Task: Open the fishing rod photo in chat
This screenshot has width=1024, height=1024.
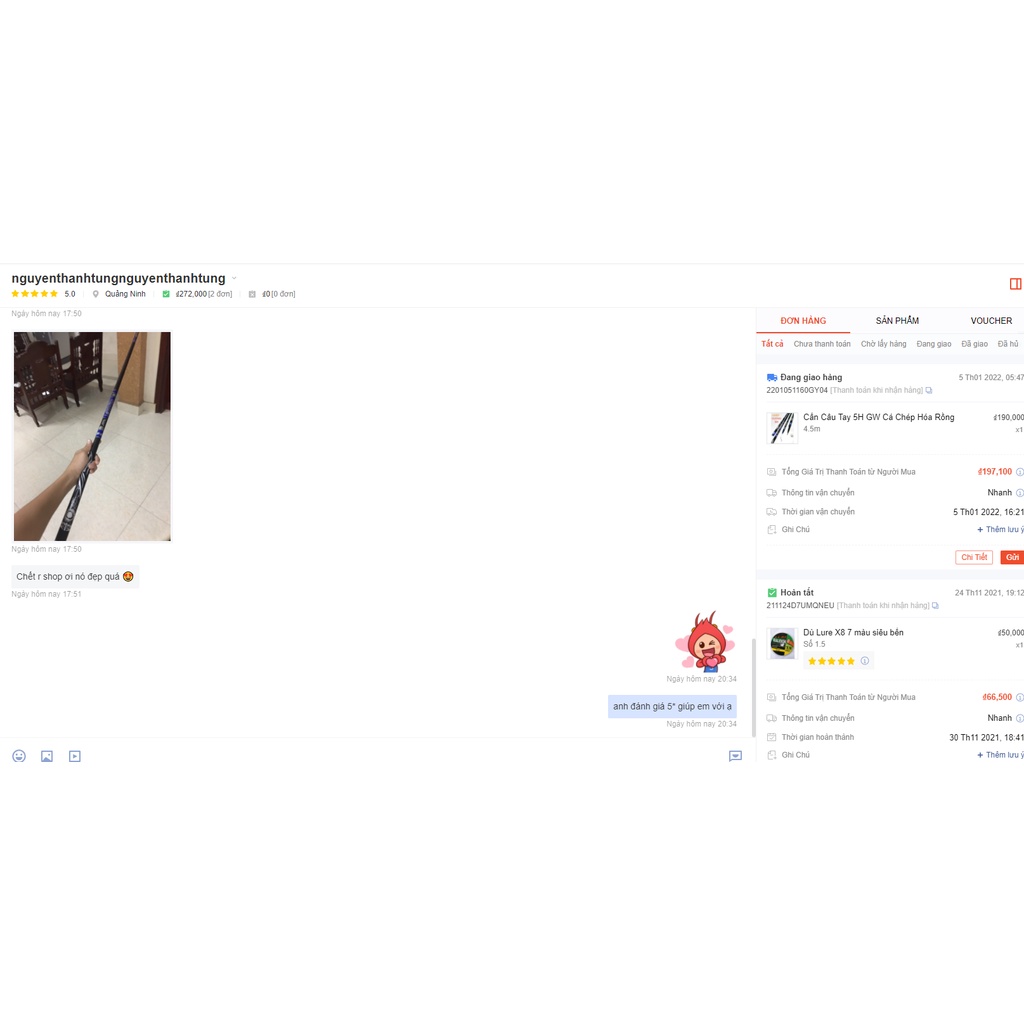Action: 92,436
